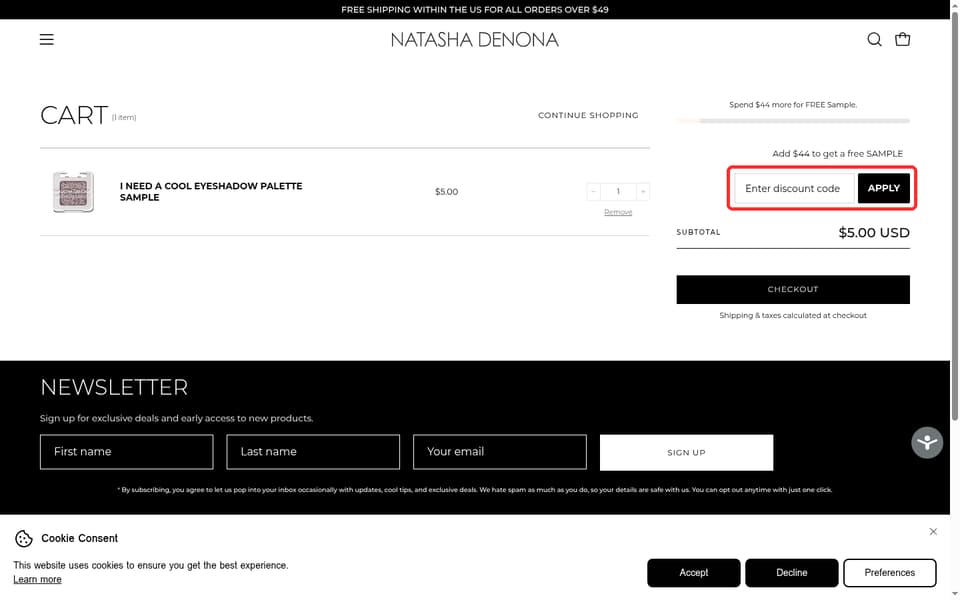Click 'Shipping & taxes calculated at checkout' text
The width and height of the screenshot is (960, 600).
coord(793,316)
